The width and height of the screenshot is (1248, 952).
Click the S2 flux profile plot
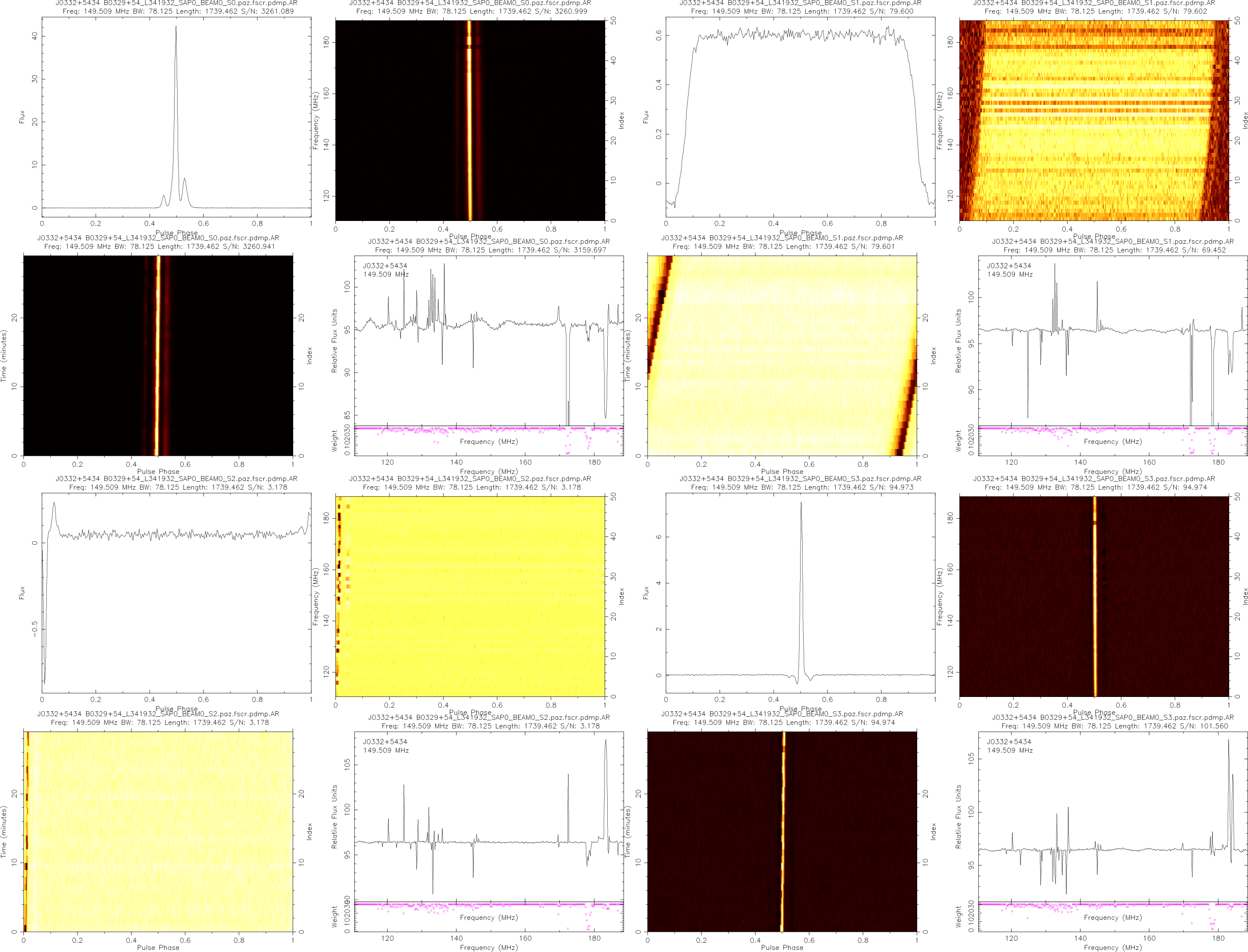pyautogui.click(x=176, y=592)
